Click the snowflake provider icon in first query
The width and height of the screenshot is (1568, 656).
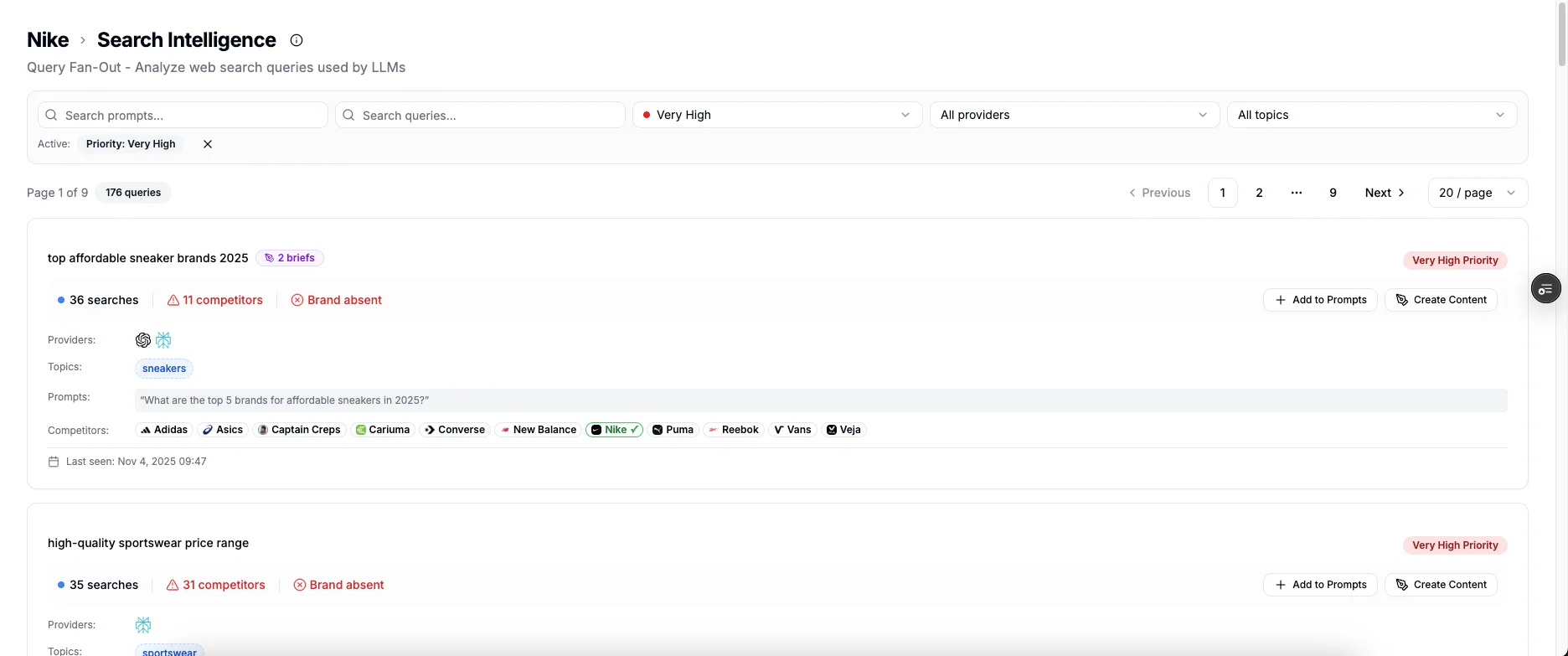(163, 340)
